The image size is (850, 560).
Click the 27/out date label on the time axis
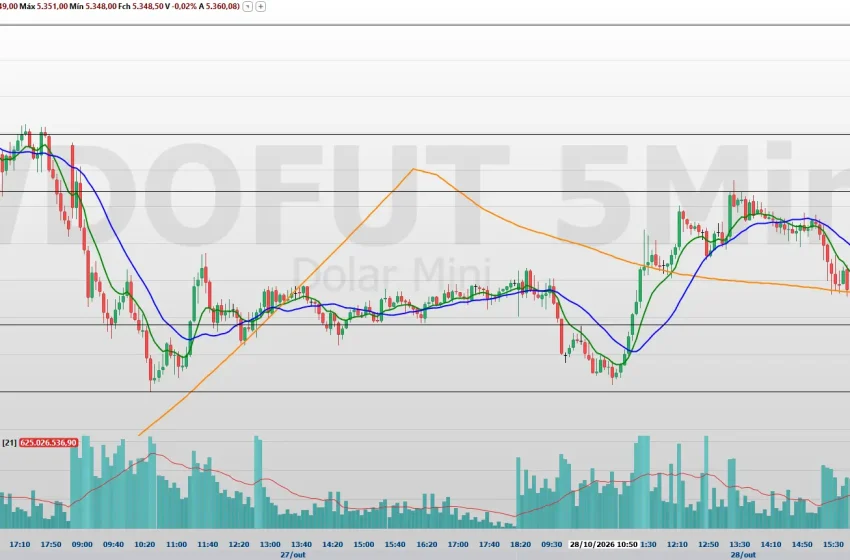[x=293, y=555]
